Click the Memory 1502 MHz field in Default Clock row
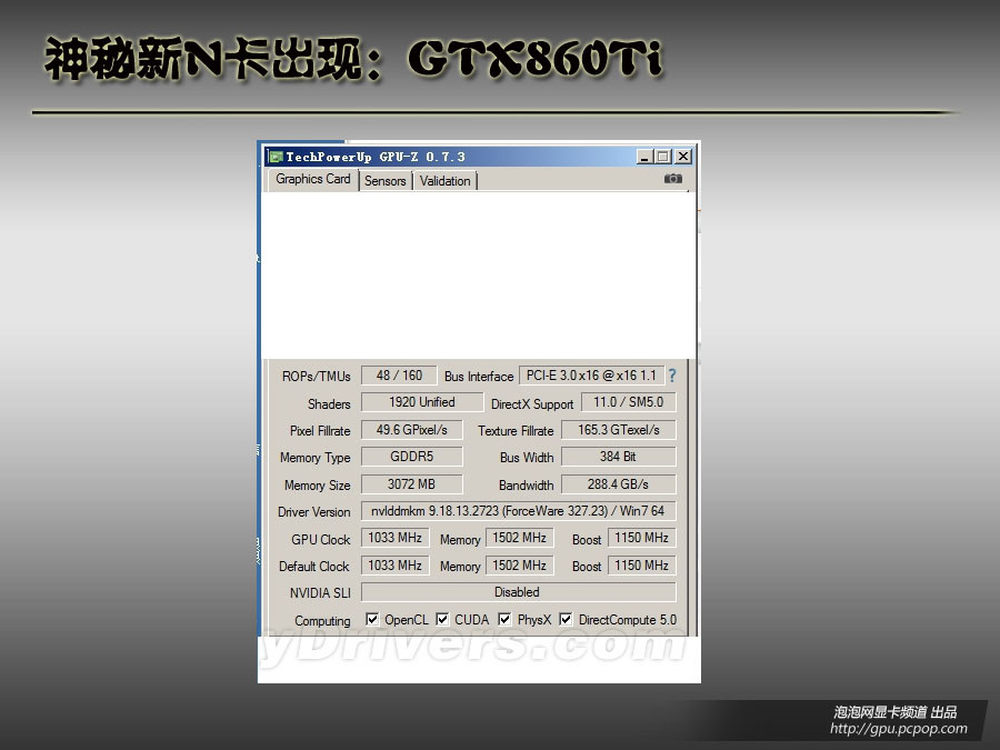The width and height of the screenshot is (1000, 750). [519, 565]
